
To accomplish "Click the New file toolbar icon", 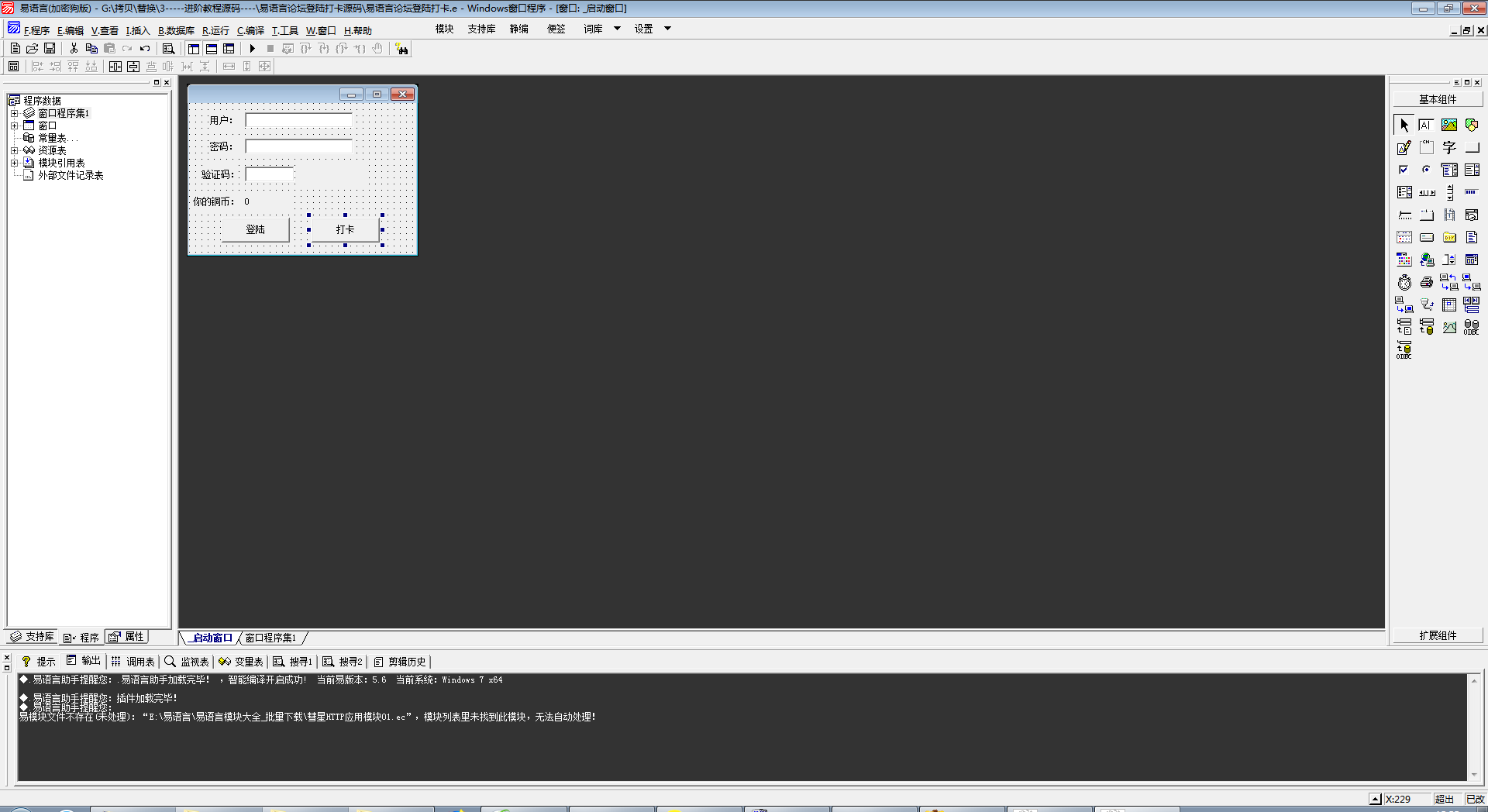I will point(15,48).
